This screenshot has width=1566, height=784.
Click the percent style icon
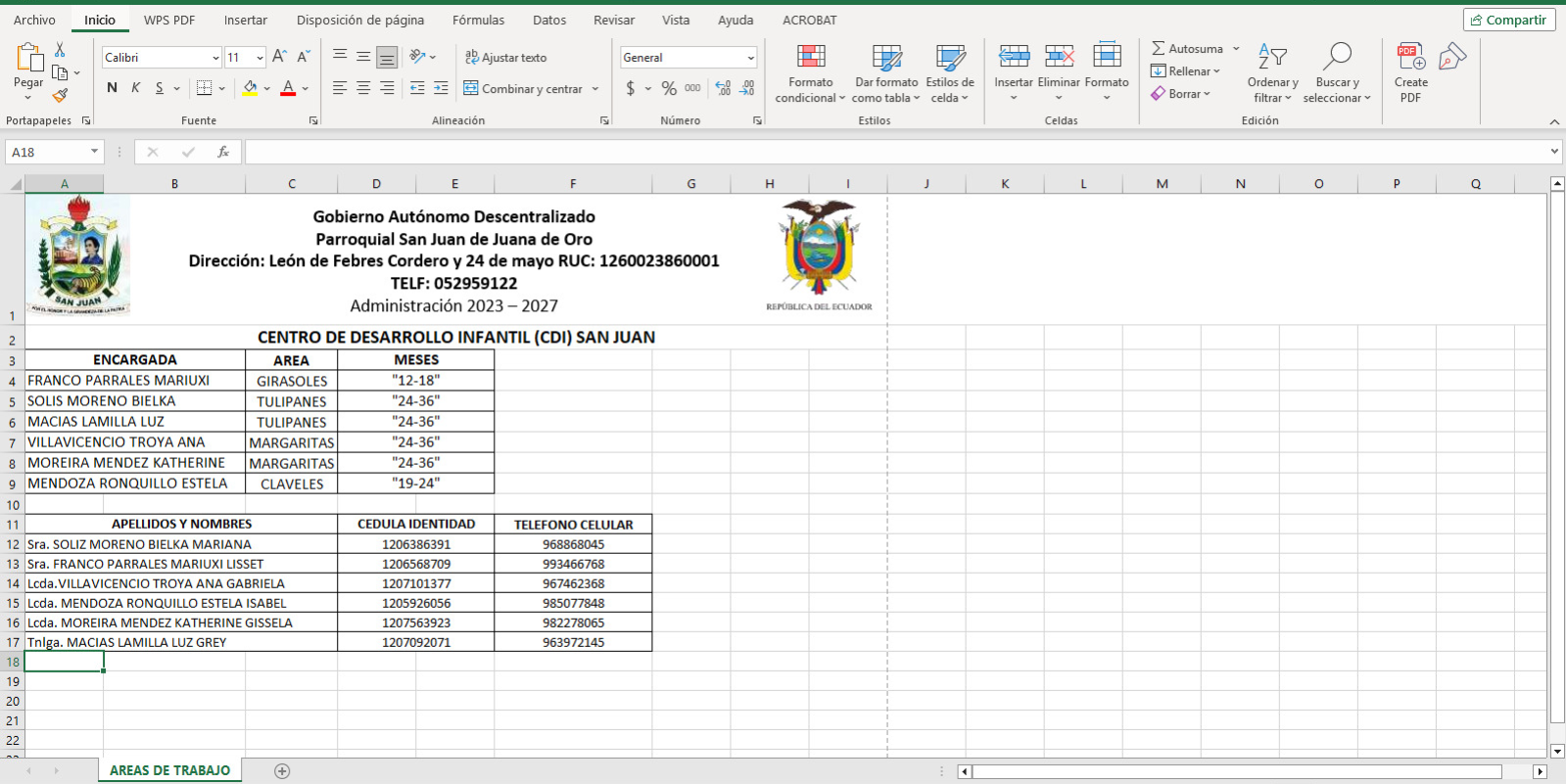tap(669, 88)
